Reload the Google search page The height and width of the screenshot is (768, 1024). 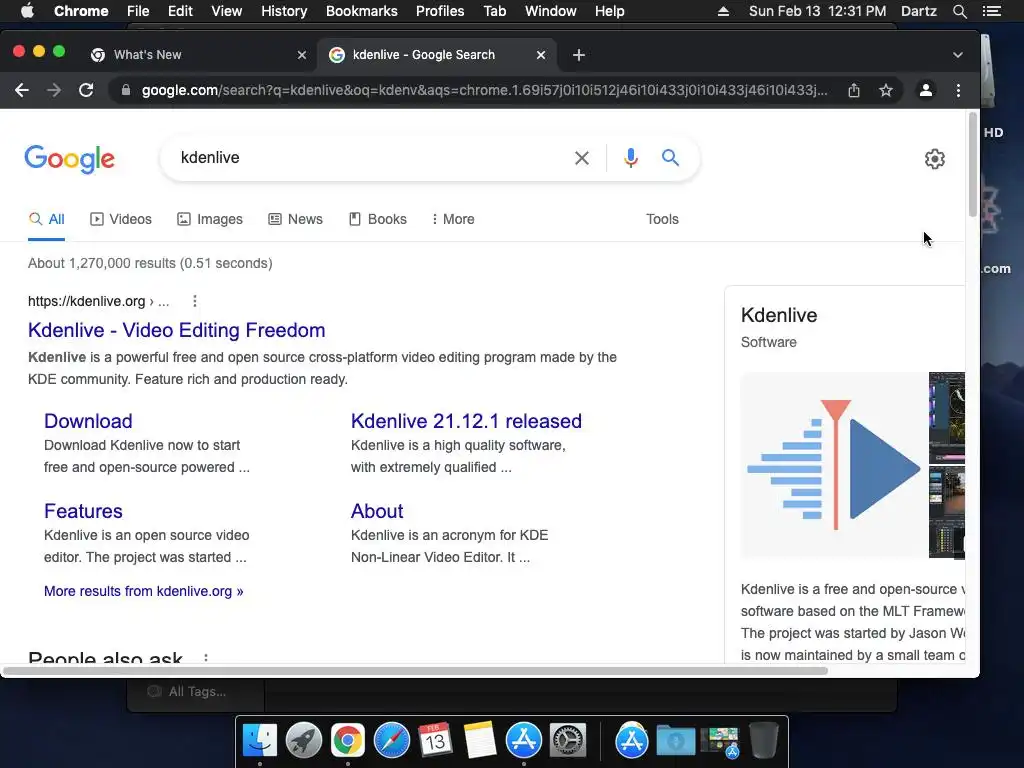click(x=86, y=90)
